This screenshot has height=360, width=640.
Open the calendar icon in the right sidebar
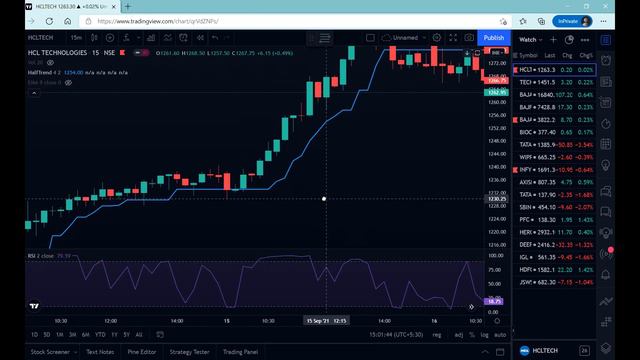coord(606,144)
